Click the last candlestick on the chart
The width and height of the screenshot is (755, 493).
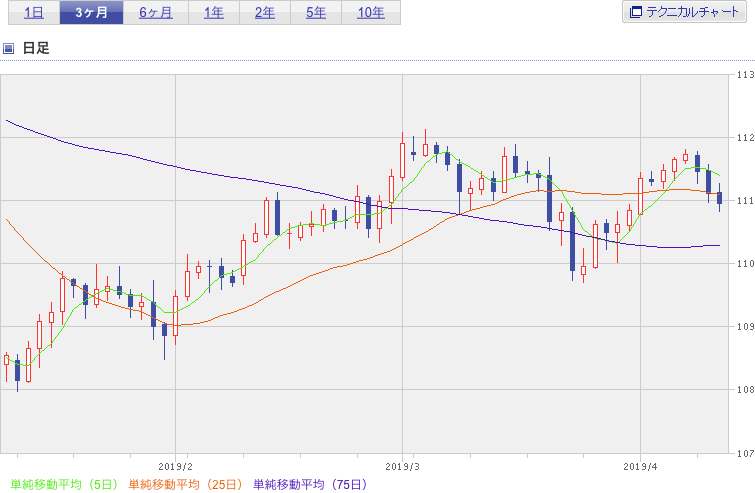(719, 197)
